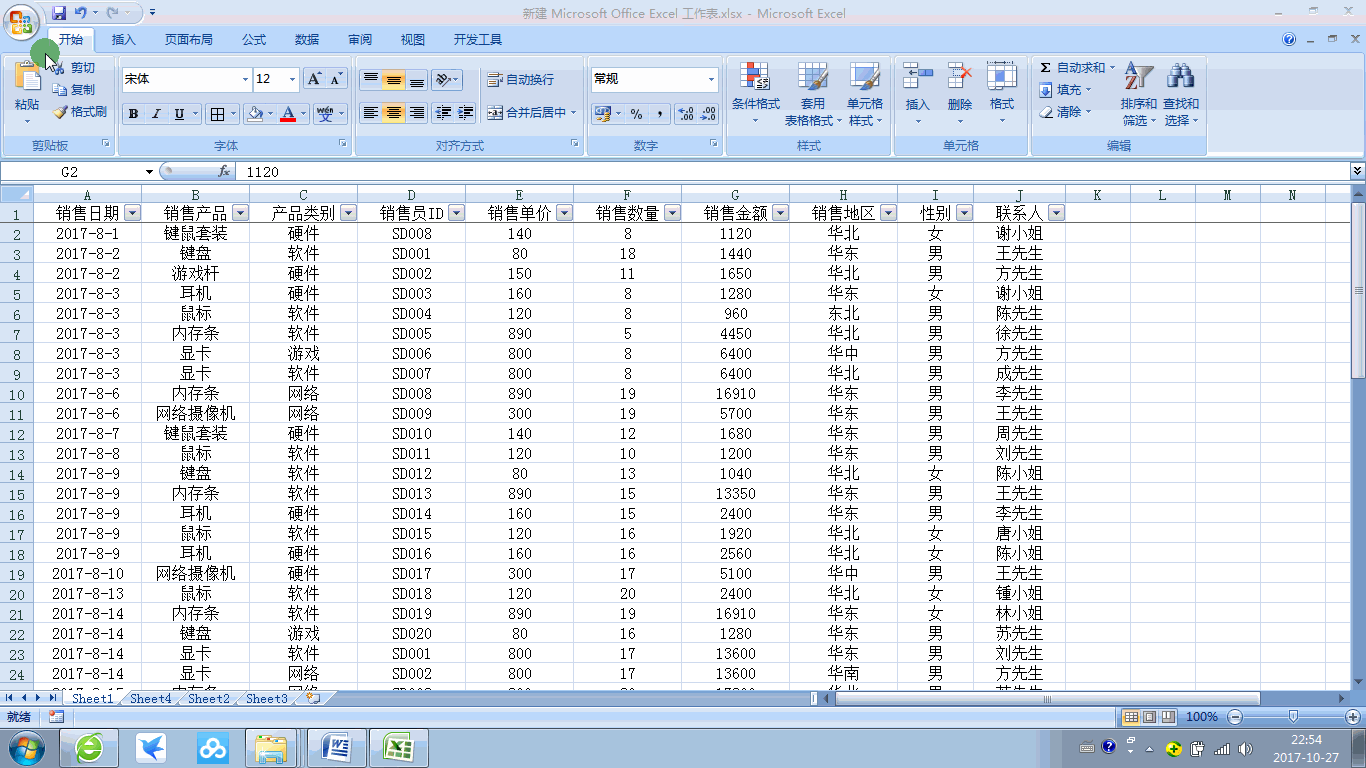
Task: Switch to the 数据 ribbon tab
Action: (307, 39)
